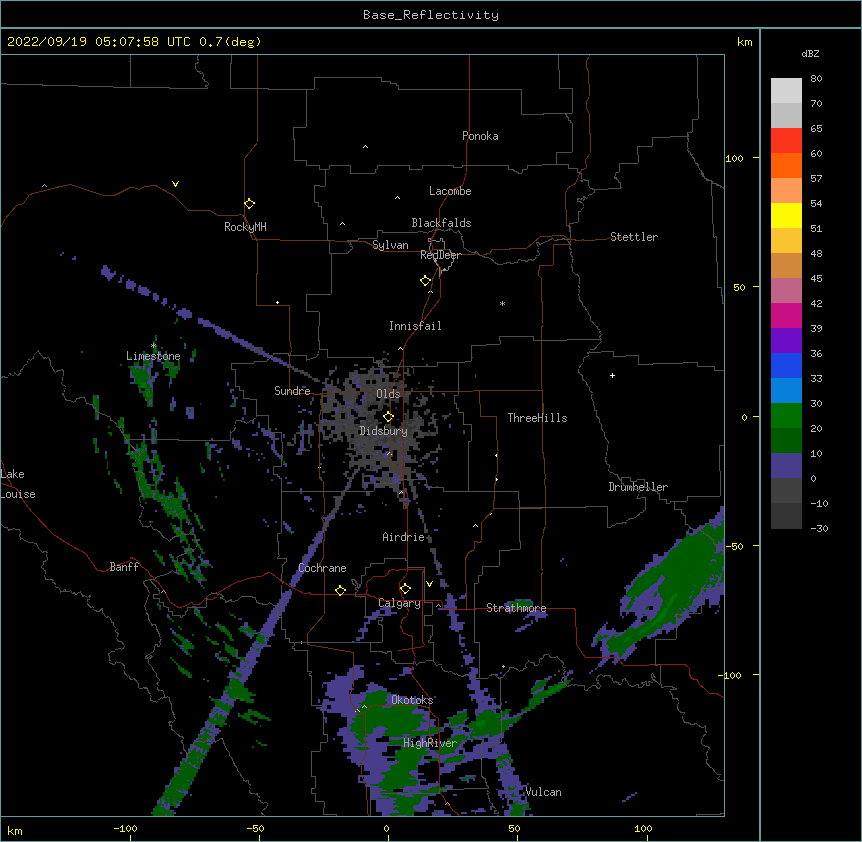The width and height of the screenshot is (862, 842).
Task: Click white asterisk marker above Limestone
Action: [x=154, y=346]
